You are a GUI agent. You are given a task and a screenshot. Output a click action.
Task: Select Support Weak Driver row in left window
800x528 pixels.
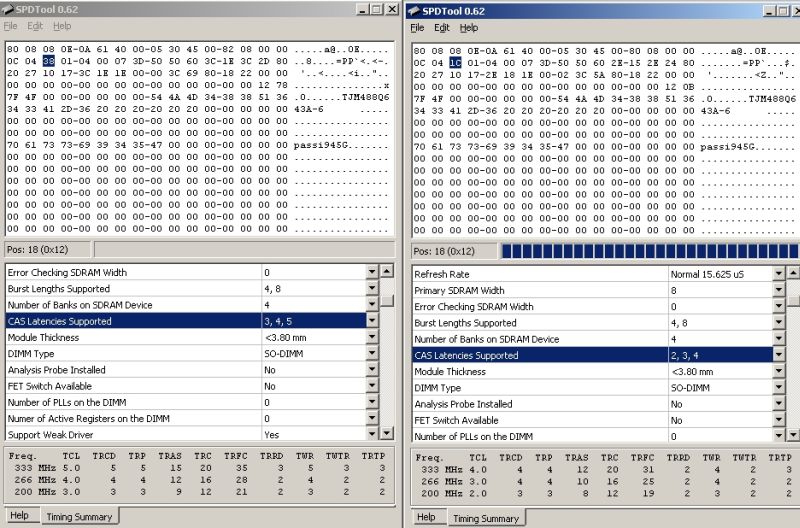click(186, 434)
